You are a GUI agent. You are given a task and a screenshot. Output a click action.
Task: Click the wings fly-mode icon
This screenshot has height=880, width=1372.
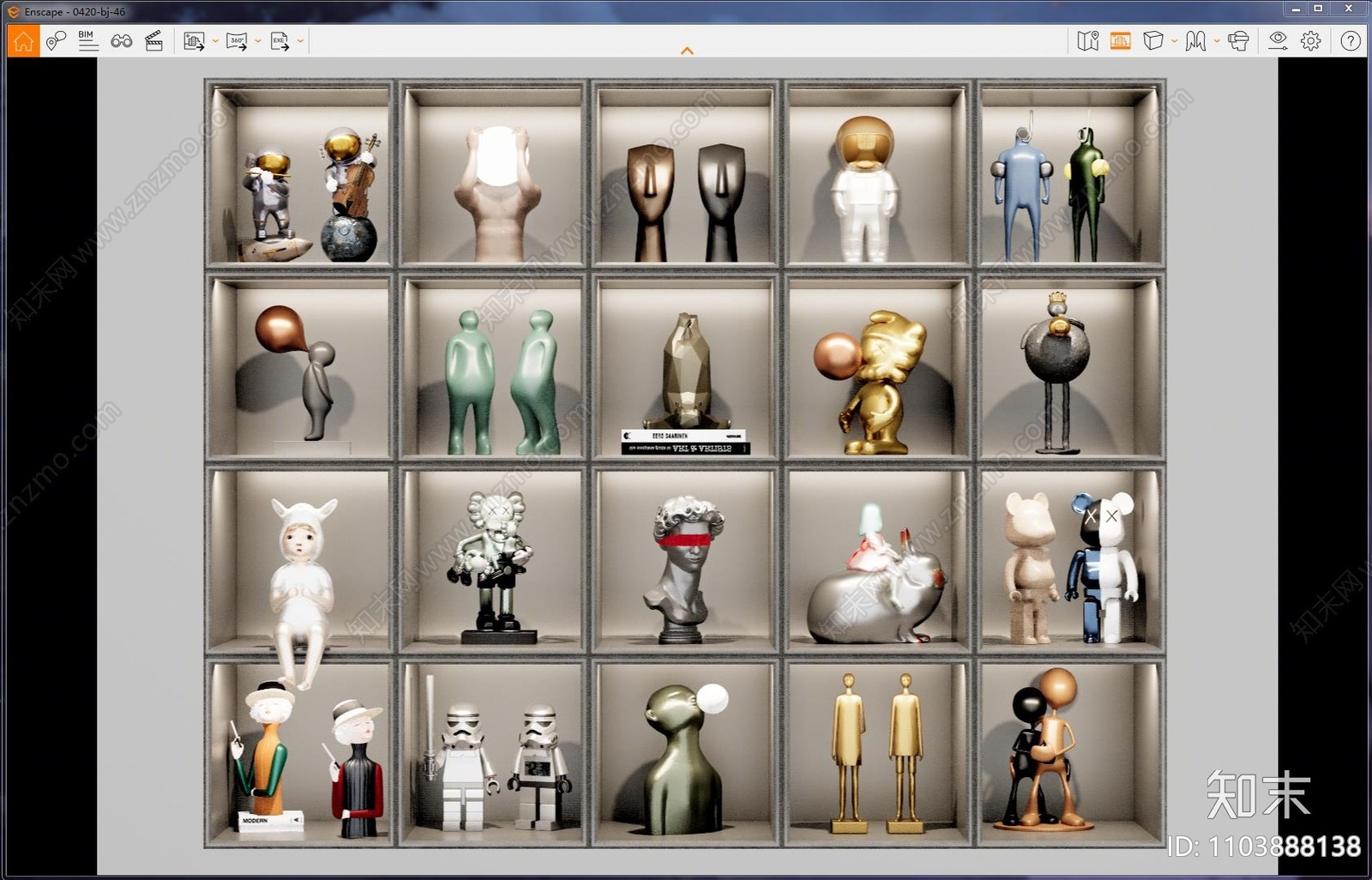pyautogui.click(x=1195, y=41)
